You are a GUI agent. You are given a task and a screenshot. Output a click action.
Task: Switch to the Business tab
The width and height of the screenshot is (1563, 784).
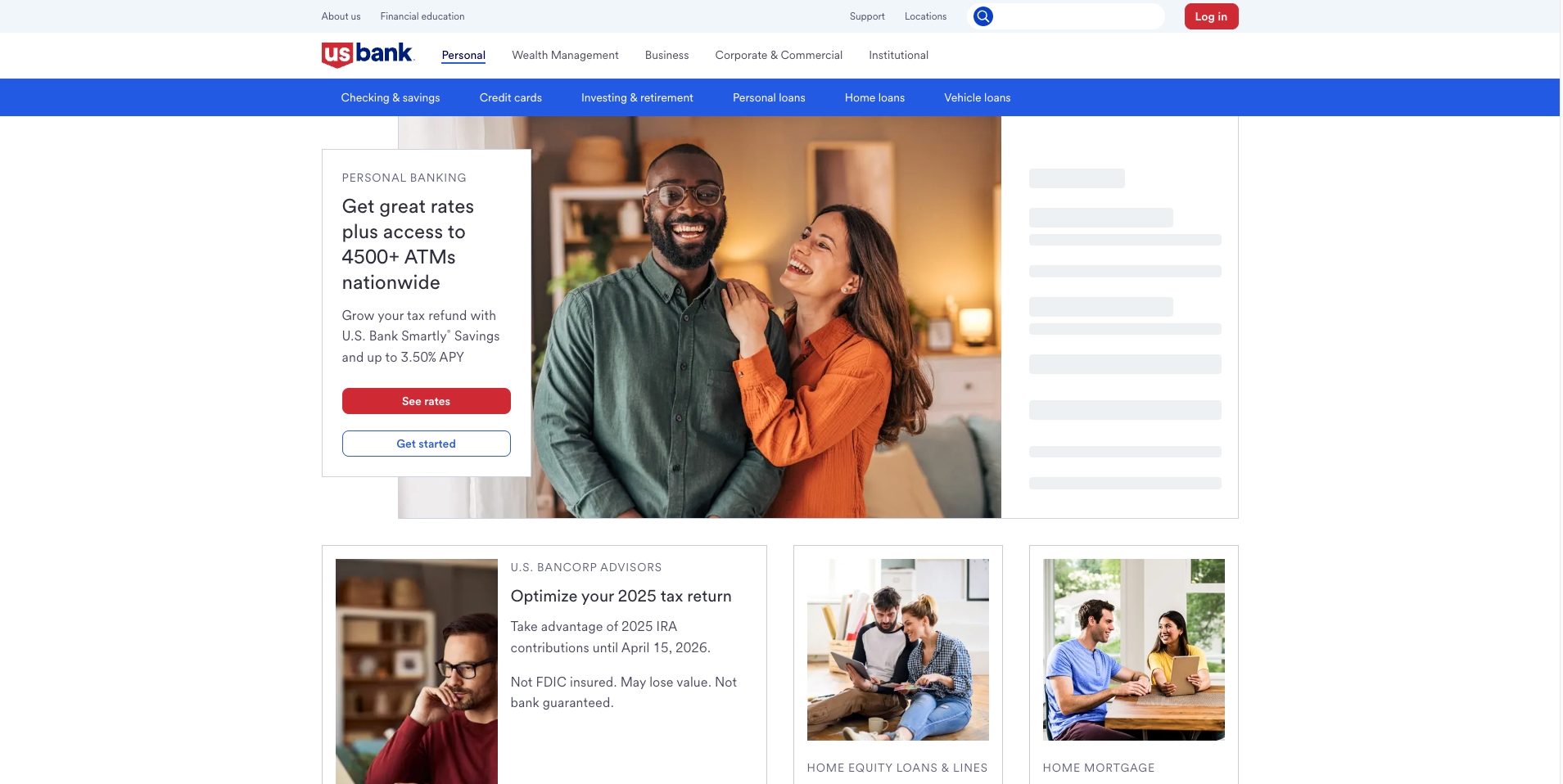tap(666, 55)
